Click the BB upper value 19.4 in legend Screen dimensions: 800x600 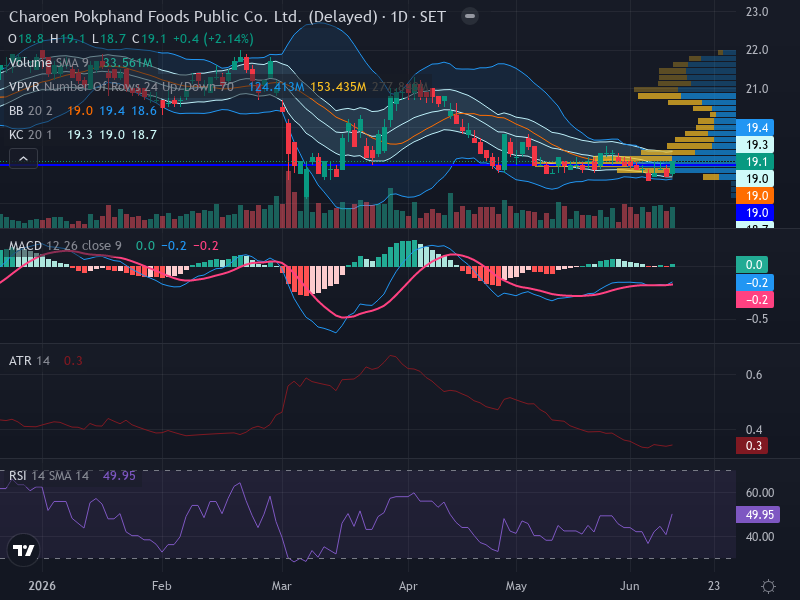tap(112, 111)
